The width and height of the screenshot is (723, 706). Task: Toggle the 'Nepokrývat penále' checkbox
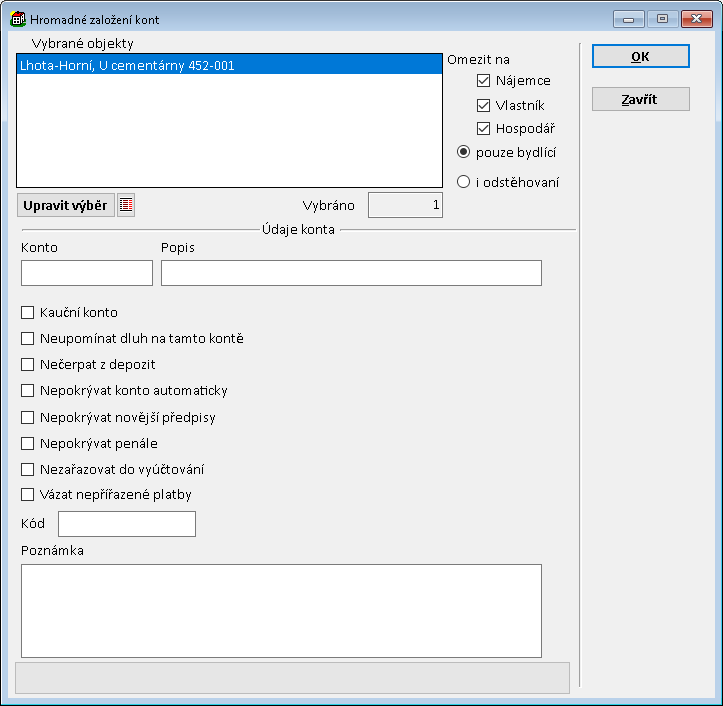28,443
